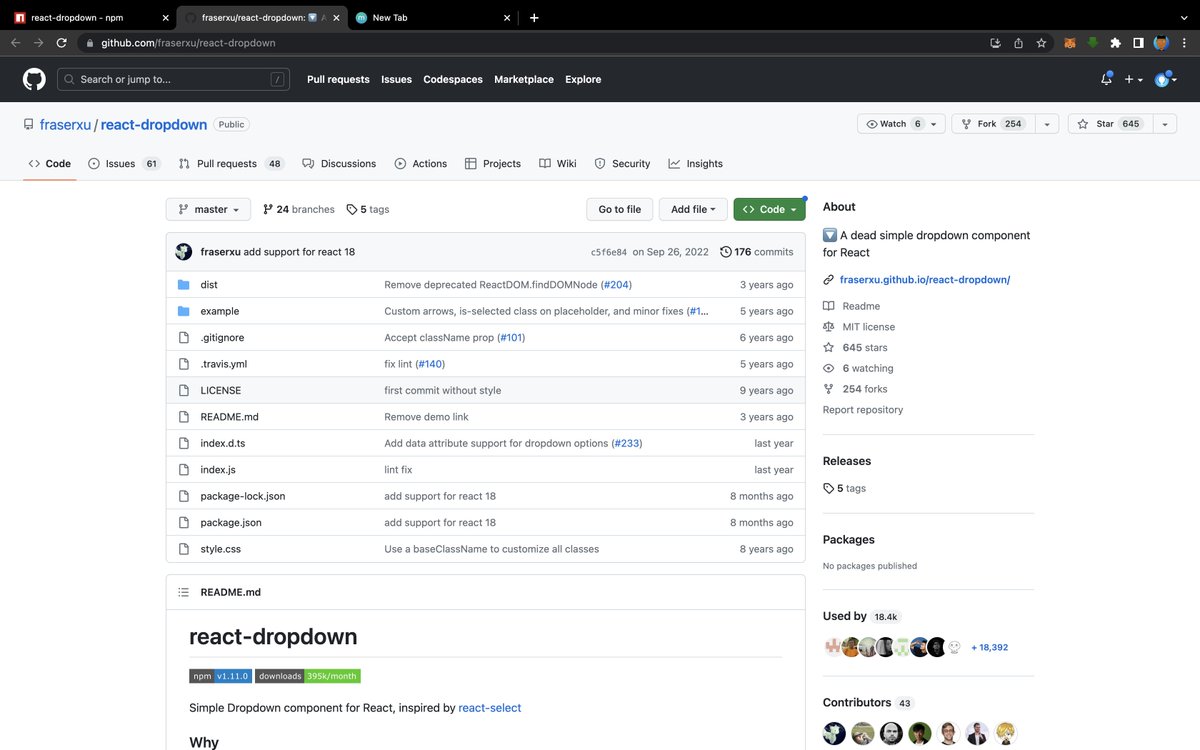This screenshot has width=1200, height=750.
Task: Open the 24 branches link
Action: tap(298, 209)
